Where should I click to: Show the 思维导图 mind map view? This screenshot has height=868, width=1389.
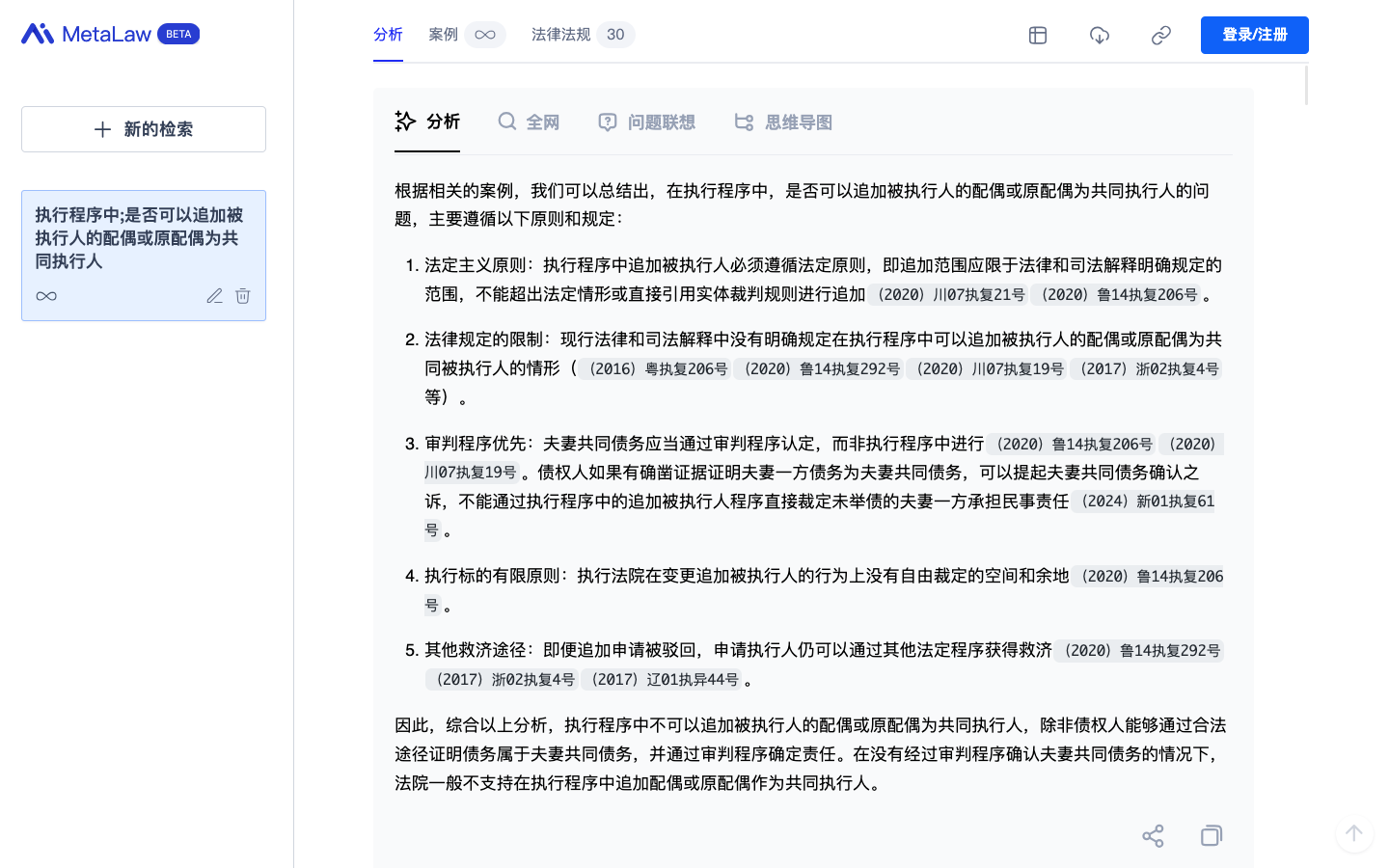(x=783, y=122)
